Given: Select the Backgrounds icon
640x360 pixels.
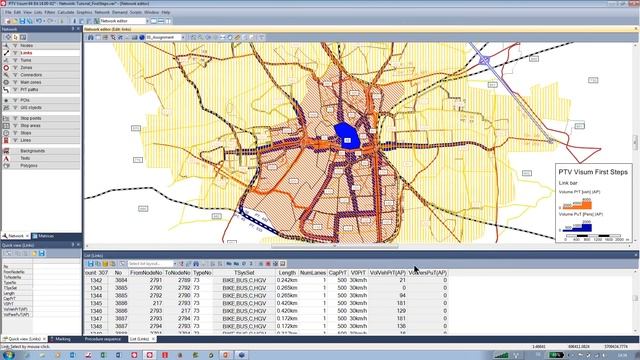Looking at the screenshot, I should [x=6, y=151].
